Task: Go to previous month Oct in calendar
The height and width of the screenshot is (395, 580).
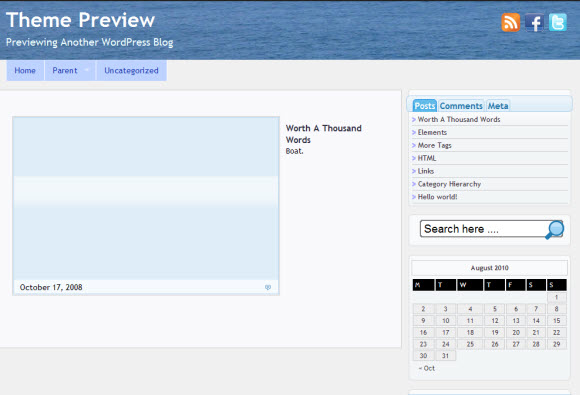Action: tap(426, 368)
